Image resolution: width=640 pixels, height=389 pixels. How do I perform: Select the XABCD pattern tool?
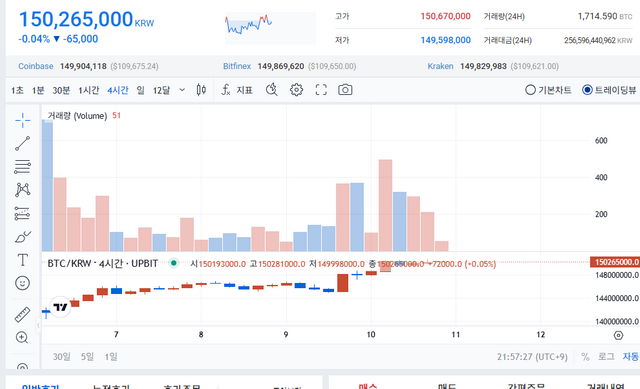point(22,189)
